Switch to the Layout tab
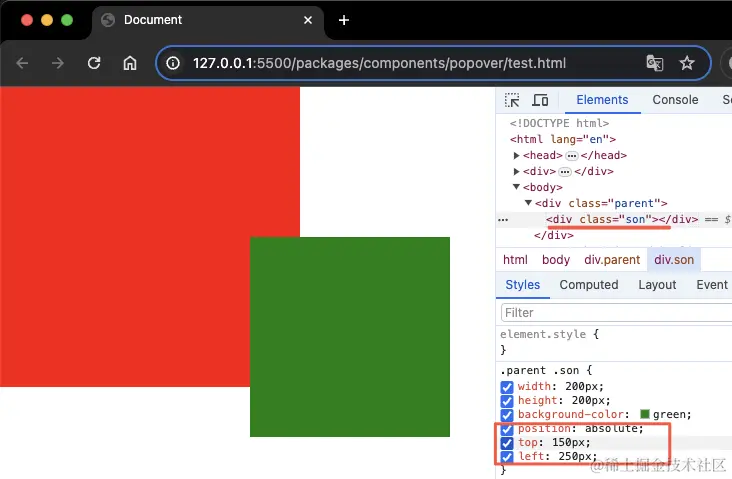 point(657,285)
